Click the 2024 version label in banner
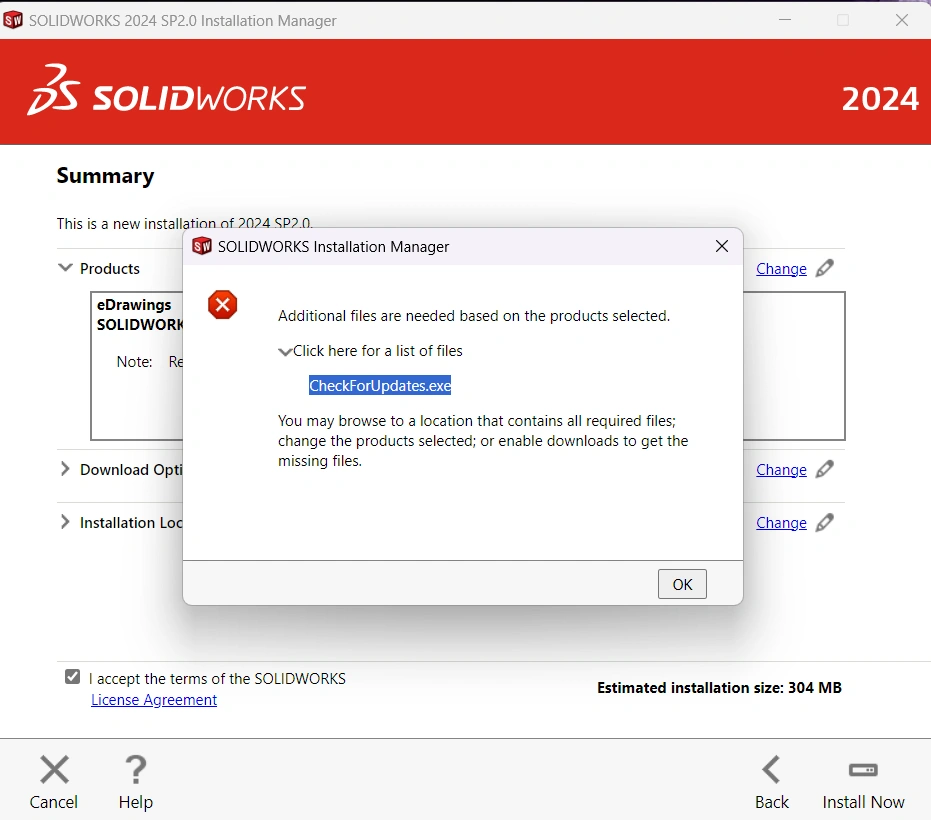Image resolution: width=931 pixels, height=820 pixels. 881,99
